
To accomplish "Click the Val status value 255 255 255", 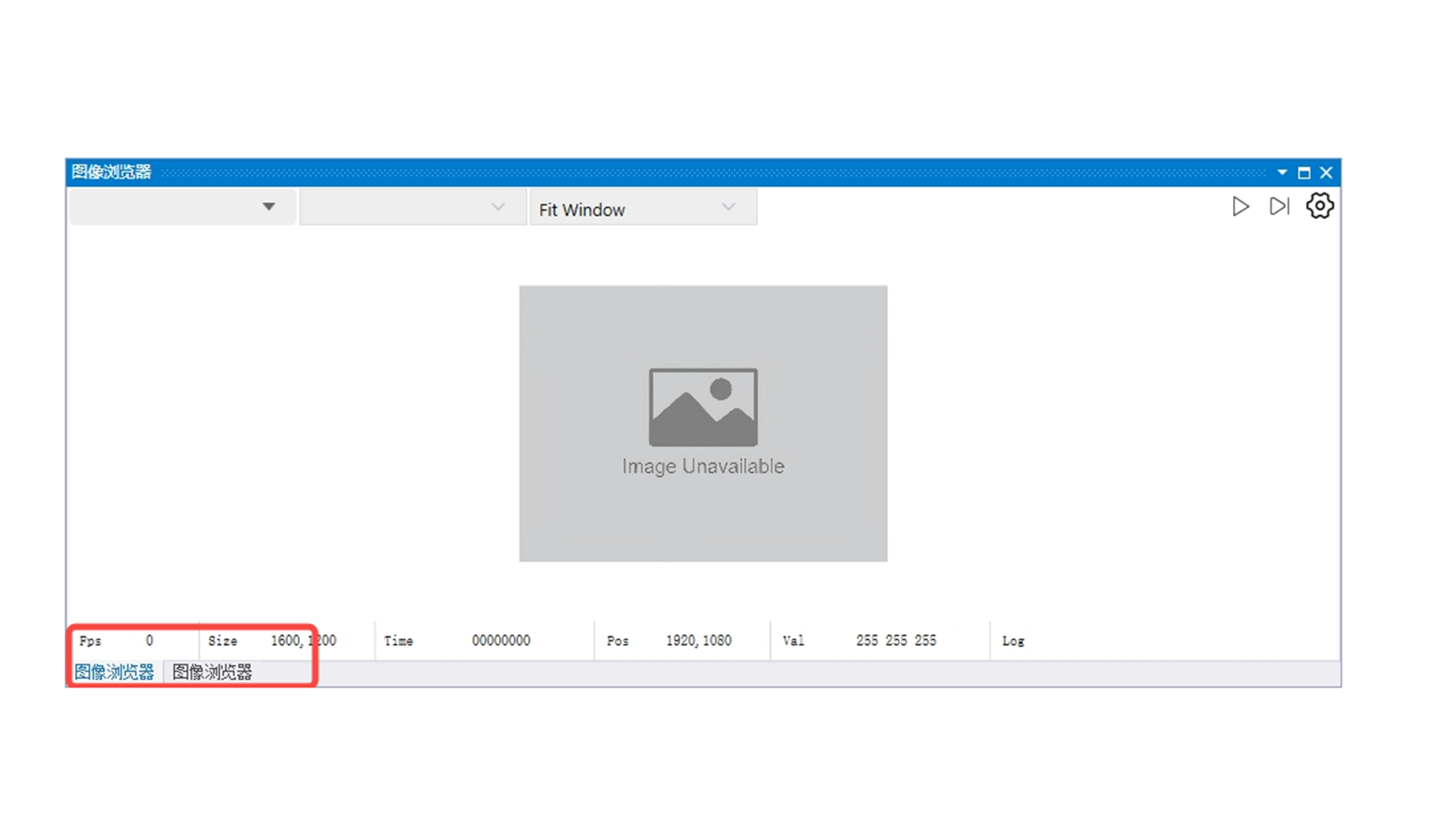I will coord(896,641).
